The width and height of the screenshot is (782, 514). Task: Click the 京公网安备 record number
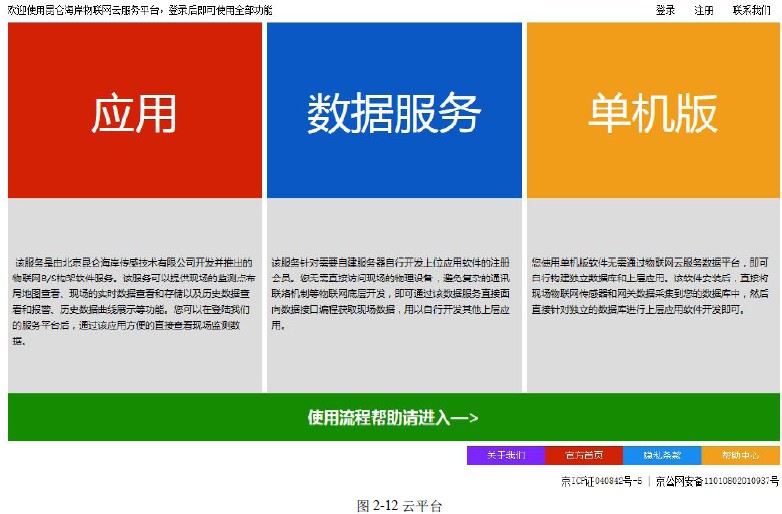click(716, 481)
